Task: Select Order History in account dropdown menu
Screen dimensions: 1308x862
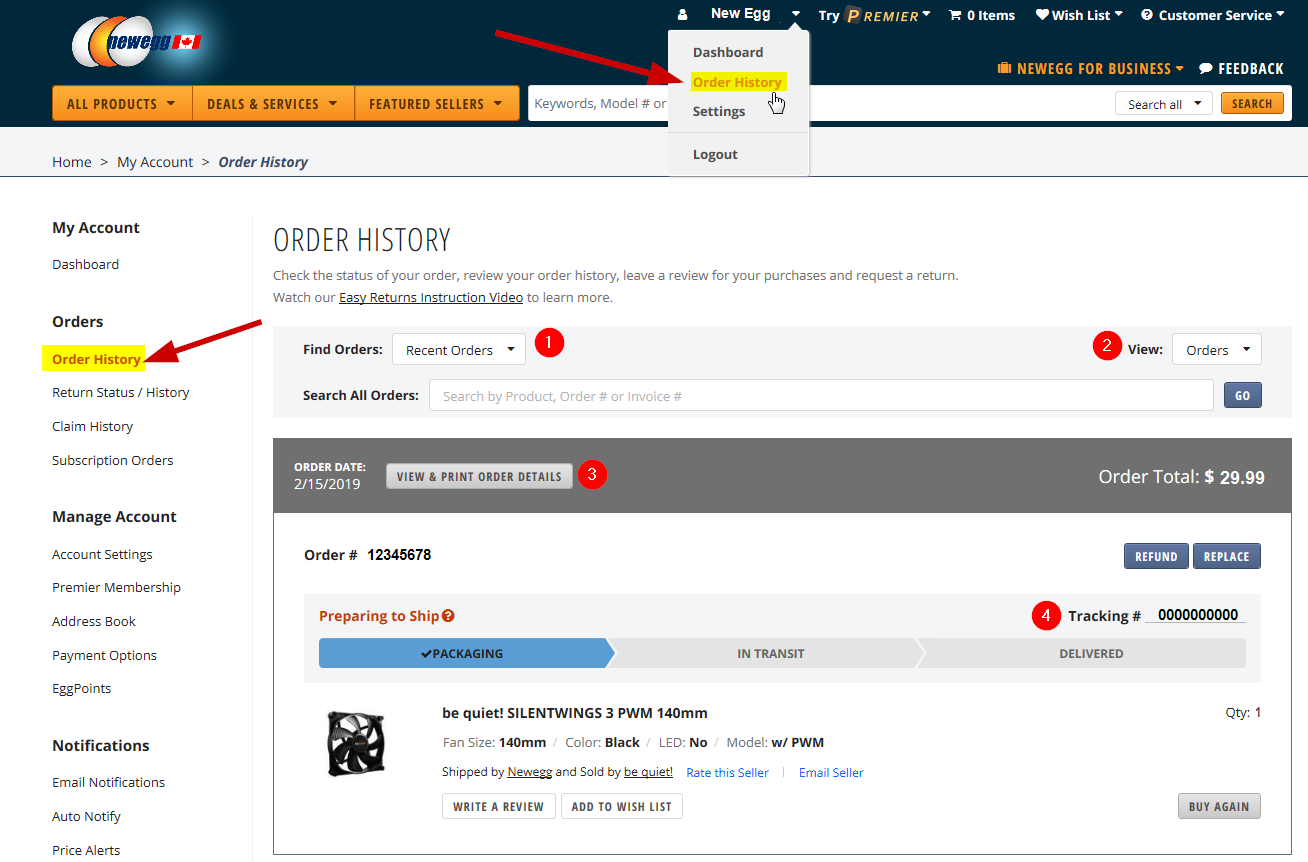Action: 738,82
